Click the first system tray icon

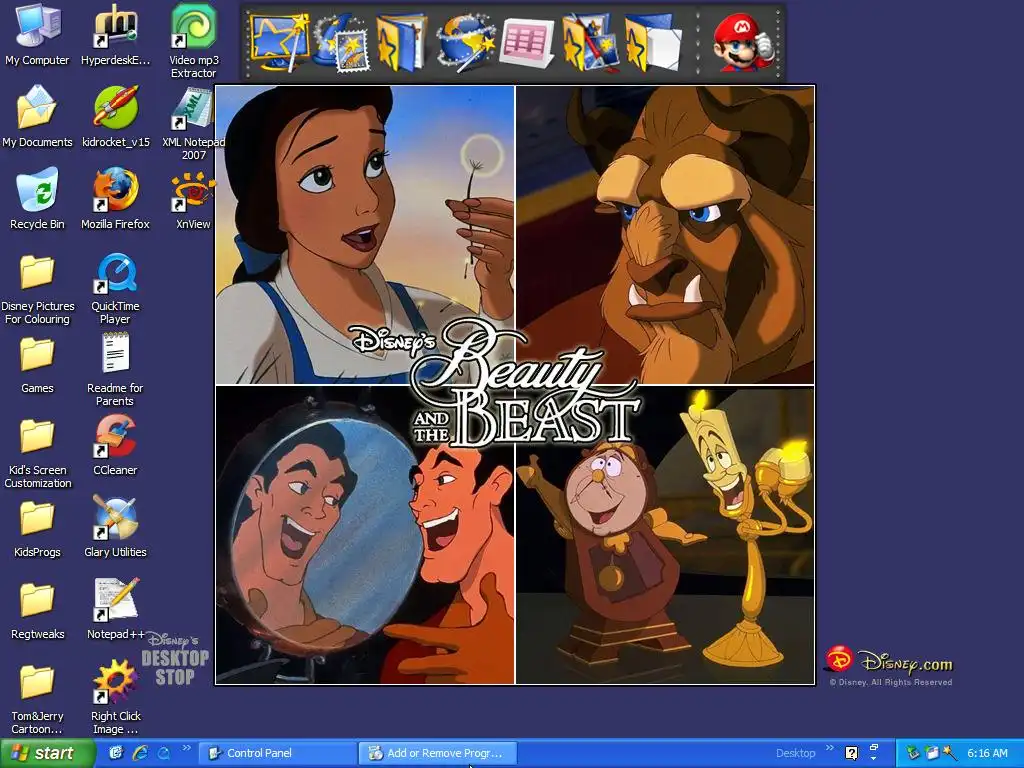point(913,753)
